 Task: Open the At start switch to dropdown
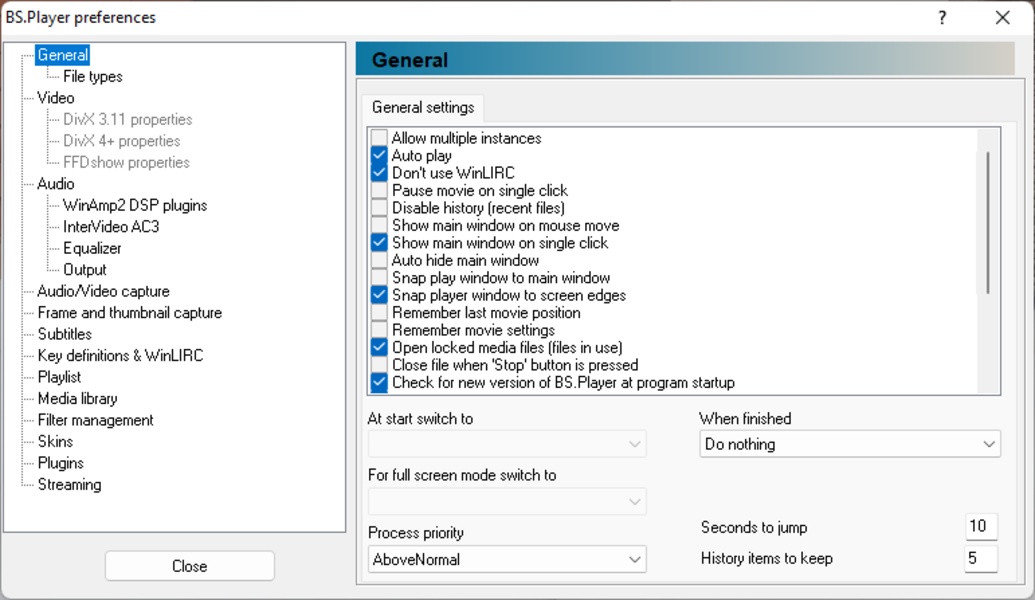coord(507,444)
